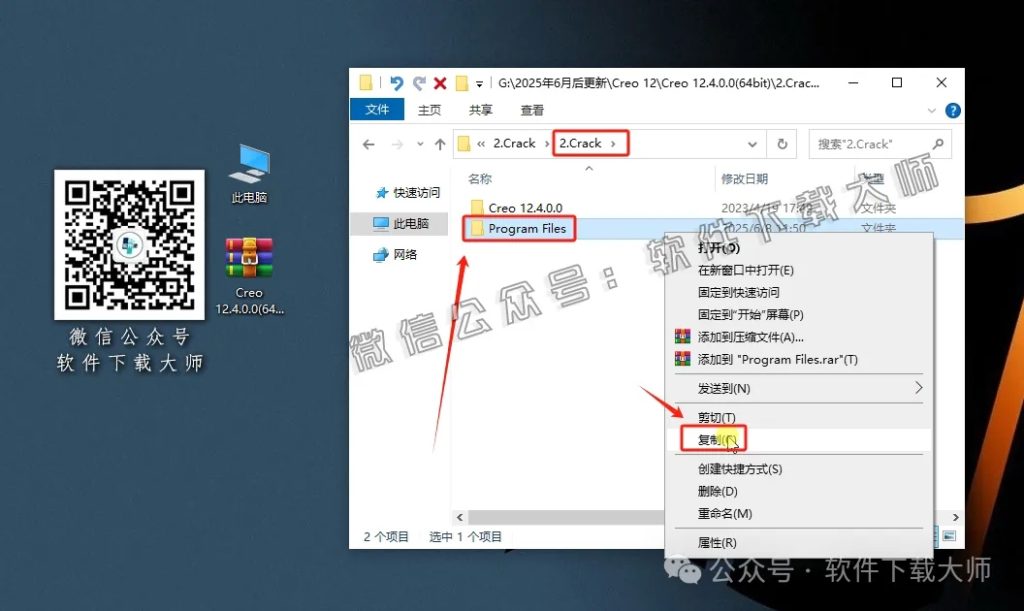The height and width of the screenshot is (611, 1024).
Task: Open the address bar history dropdown
Action: (752, 144)
